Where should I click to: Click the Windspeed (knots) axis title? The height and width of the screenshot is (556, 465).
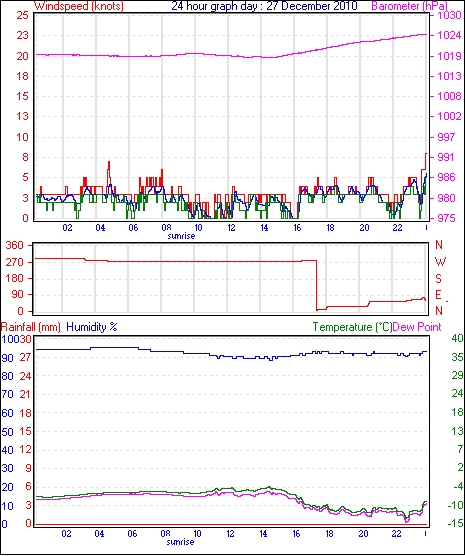coord(79,6)
